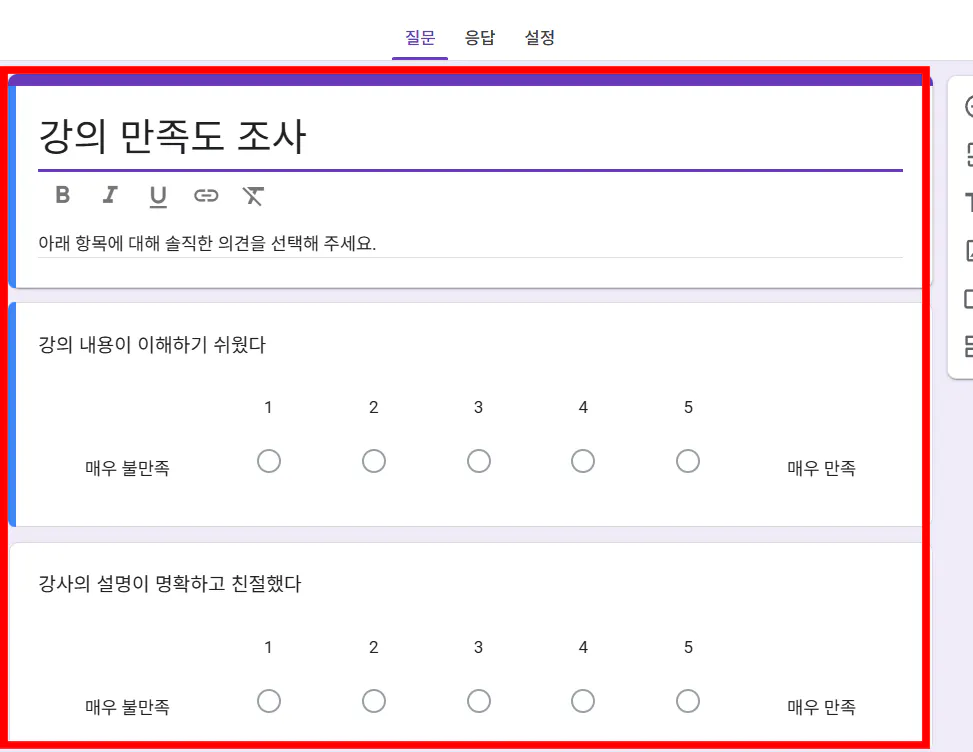Open the 설정 tab
Screen dimensions: 973x752
coord(539,38)
